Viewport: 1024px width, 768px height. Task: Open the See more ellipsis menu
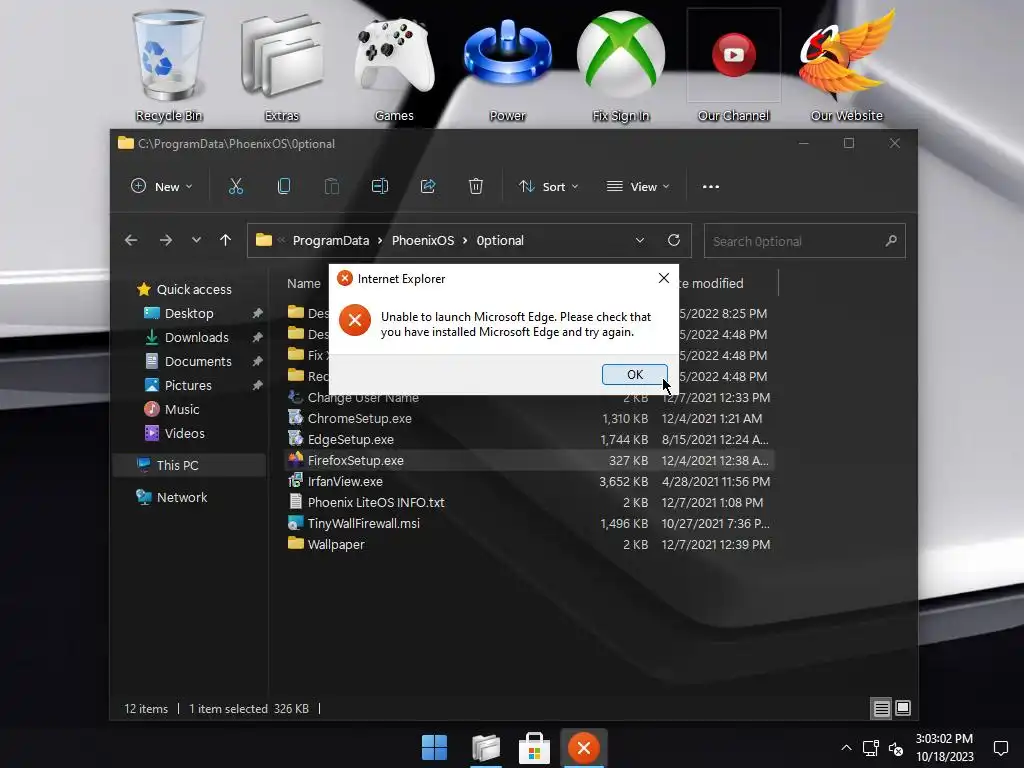click(x=711, y=187)
